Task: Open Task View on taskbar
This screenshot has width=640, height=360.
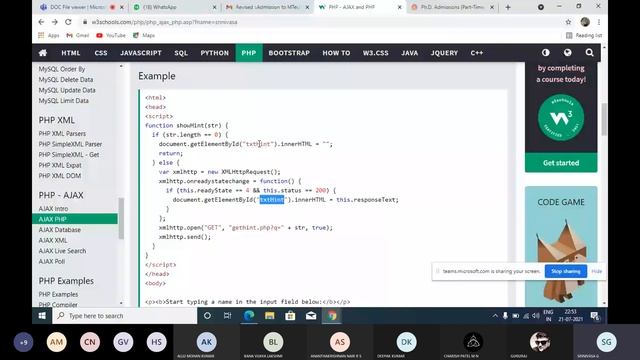Action: [x=227, y=316]
